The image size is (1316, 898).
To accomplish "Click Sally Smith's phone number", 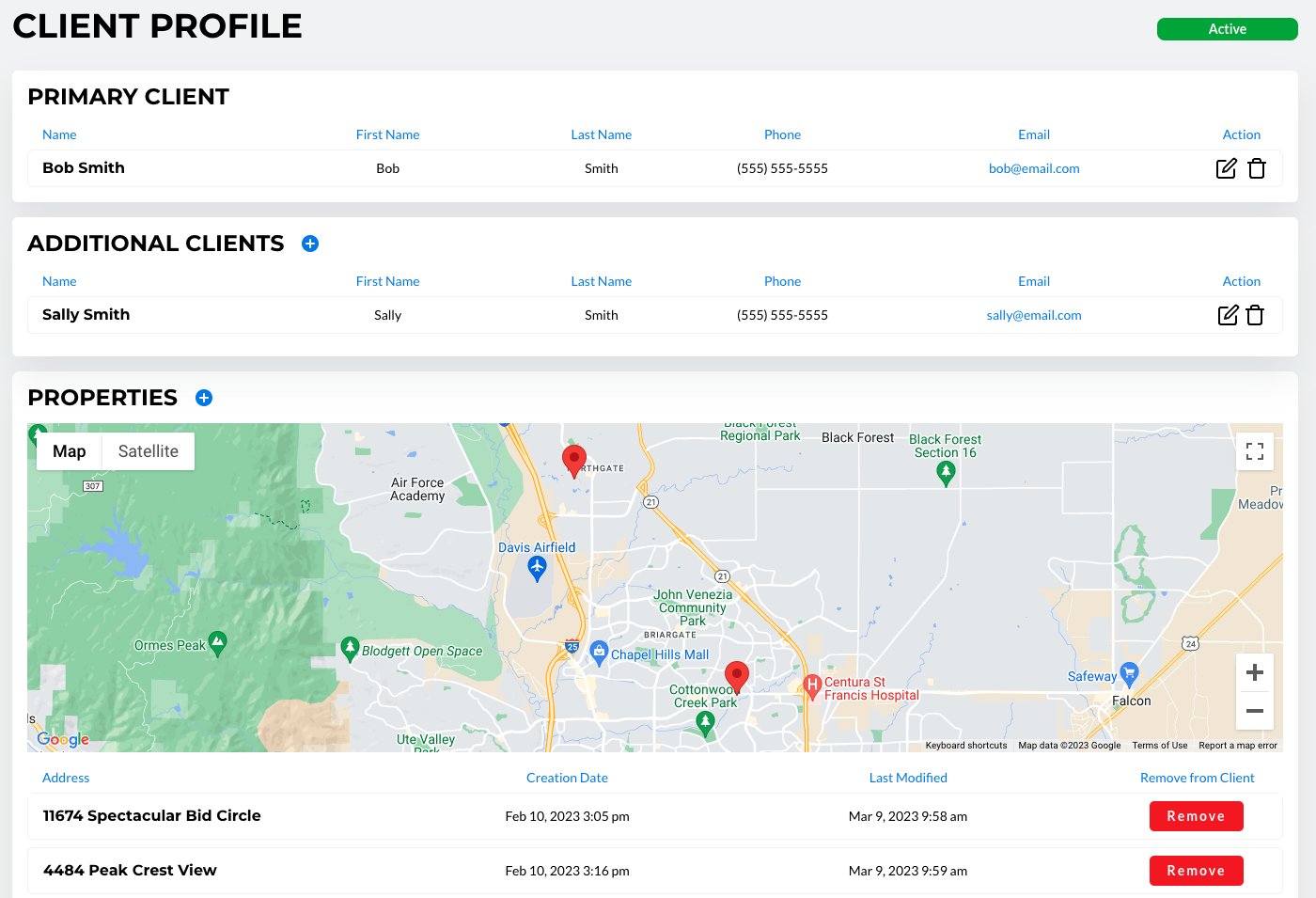I will point(782,315).
